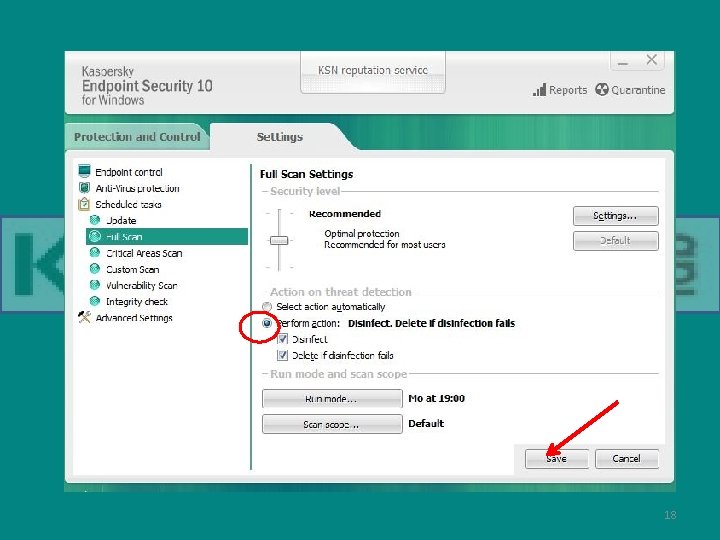Screen dimensions: 720x540
Task: Click the Reports bar chart icon
Action: pos(540,90)
